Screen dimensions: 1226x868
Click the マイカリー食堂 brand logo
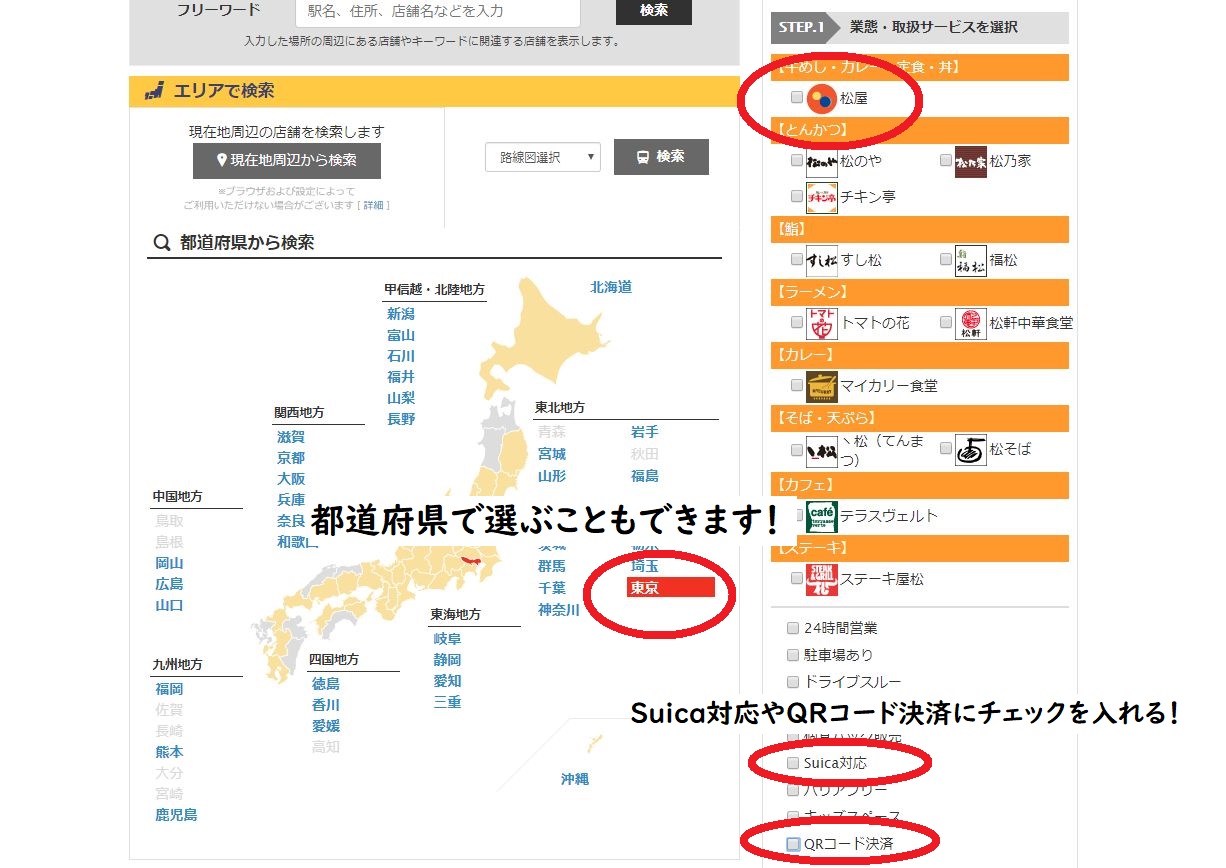tap(821, 386)
